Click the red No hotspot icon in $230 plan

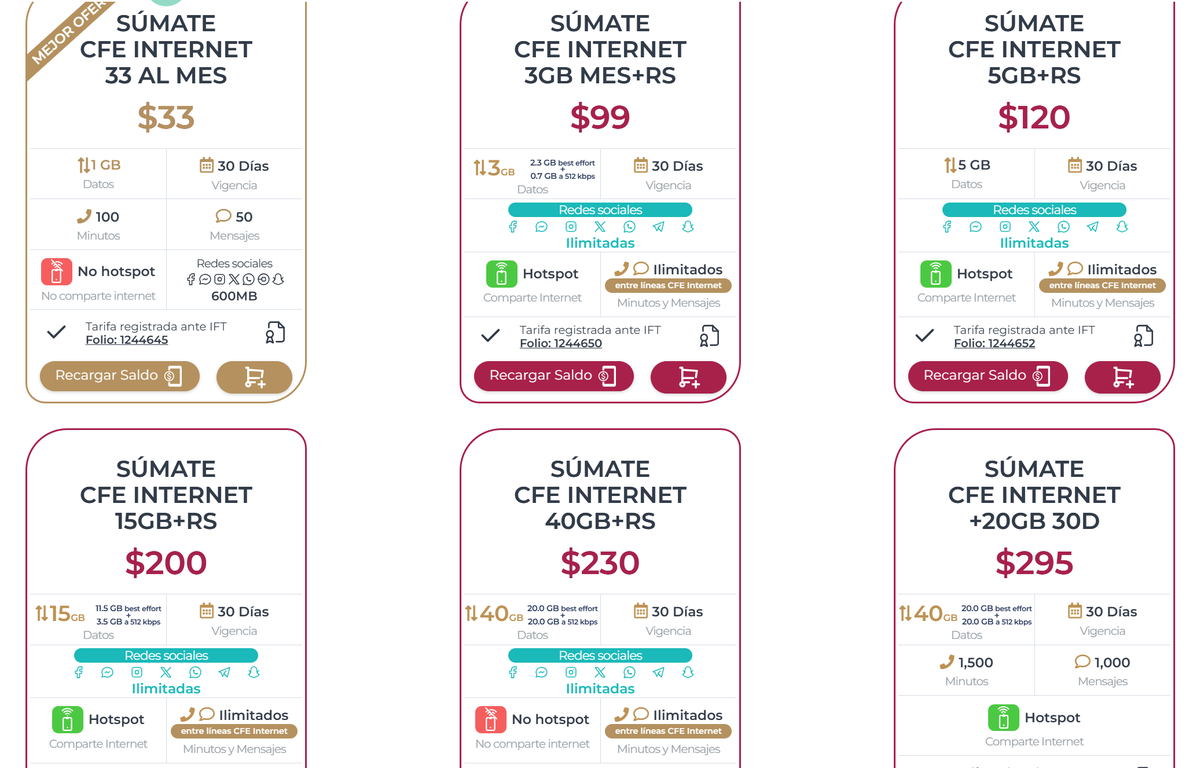tap(490, 719)
